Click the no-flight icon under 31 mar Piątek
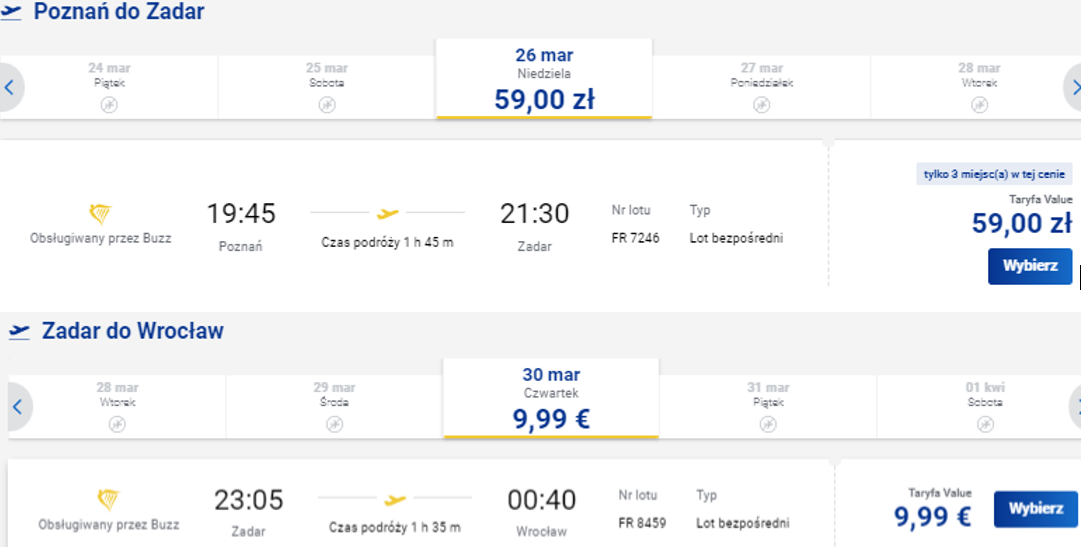Viewport: 1081px width, 547px height. tap(768, 424)
